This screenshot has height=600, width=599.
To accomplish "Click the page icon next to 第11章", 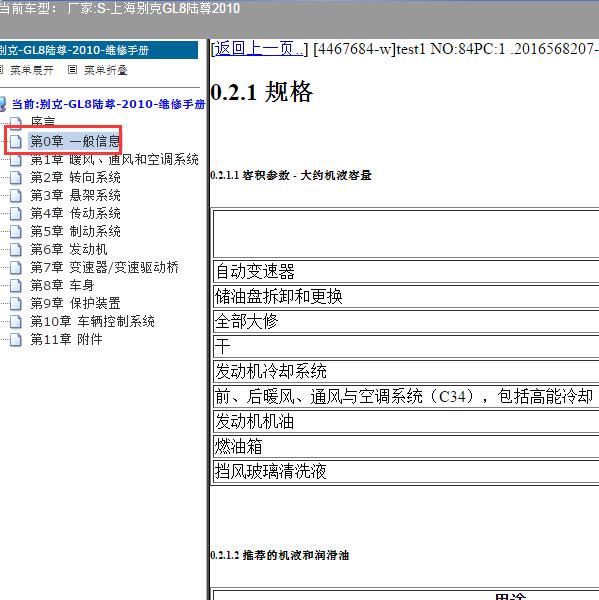I will click(15, 339).
